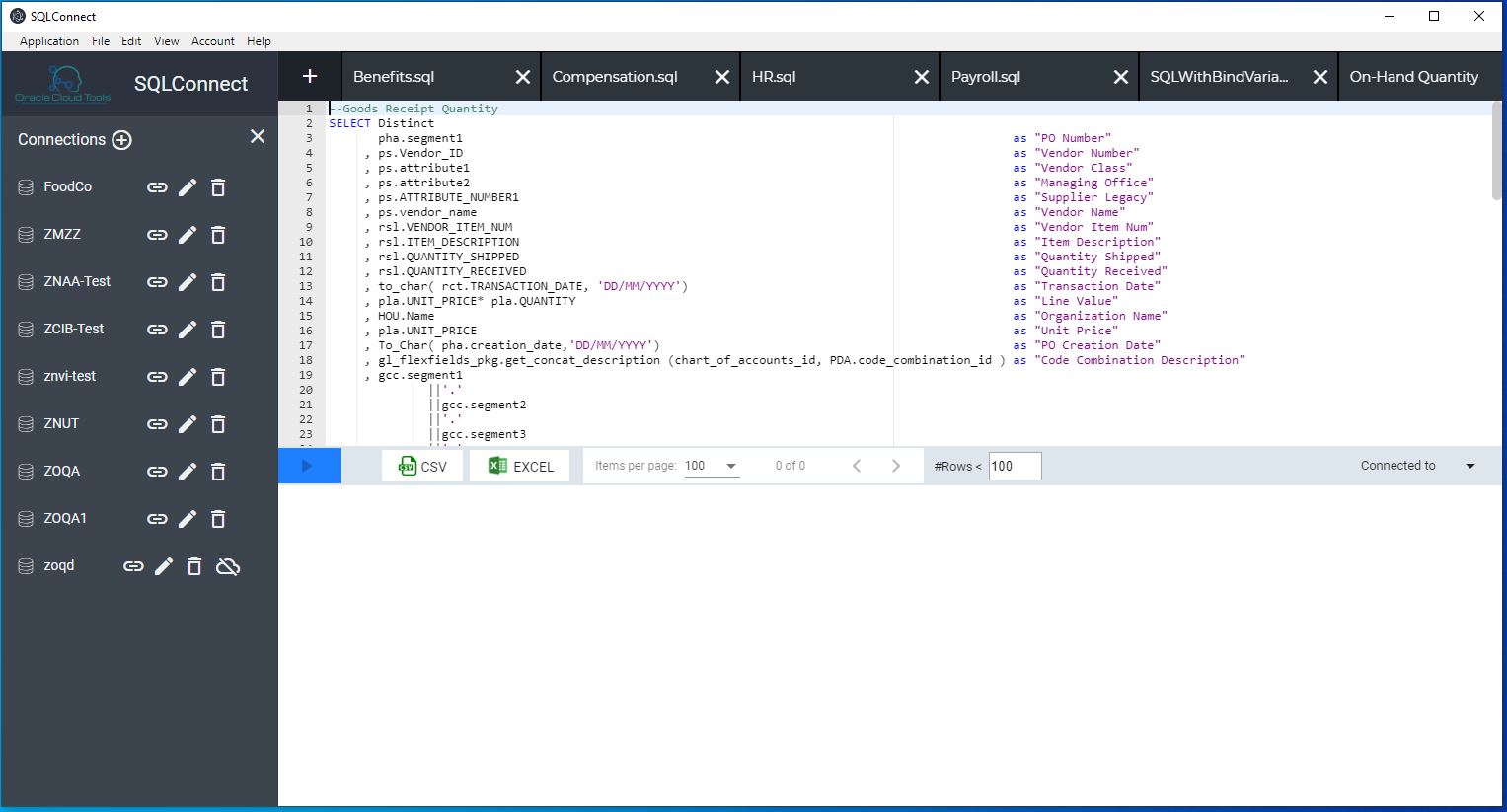Delete the znvi-test connection

(218, 377)
